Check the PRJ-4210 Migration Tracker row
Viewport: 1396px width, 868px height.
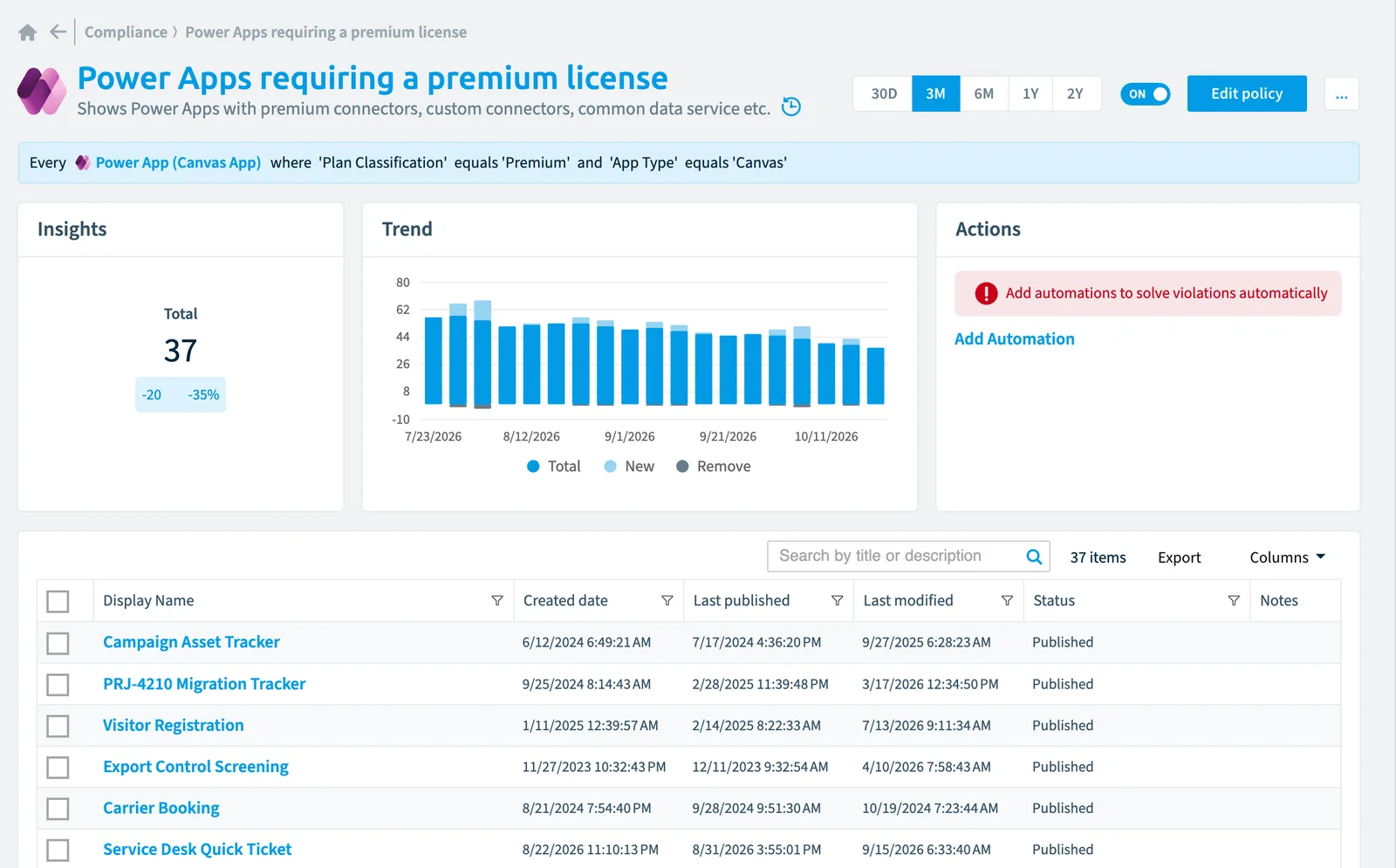click(x=58, y=685)
